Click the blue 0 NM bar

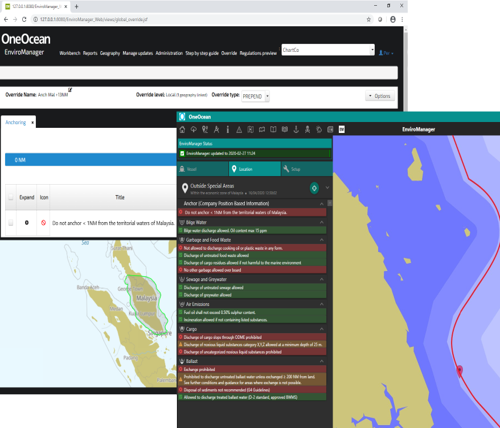click(x=91, y=160)
